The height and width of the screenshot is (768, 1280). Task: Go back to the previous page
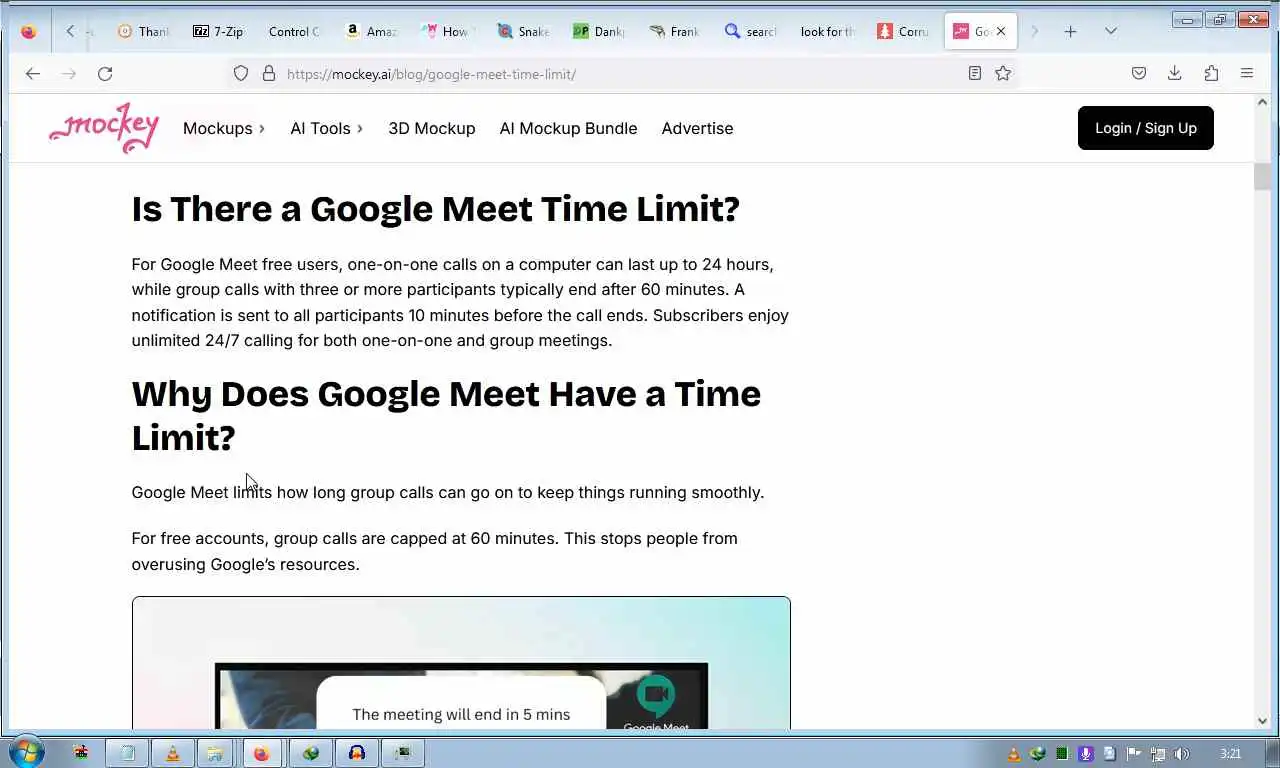coord(33,74)
